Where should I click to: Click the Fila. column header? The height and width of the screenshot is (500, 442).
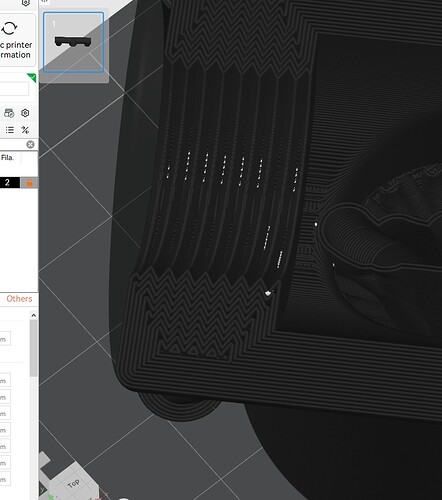(7, 158)
